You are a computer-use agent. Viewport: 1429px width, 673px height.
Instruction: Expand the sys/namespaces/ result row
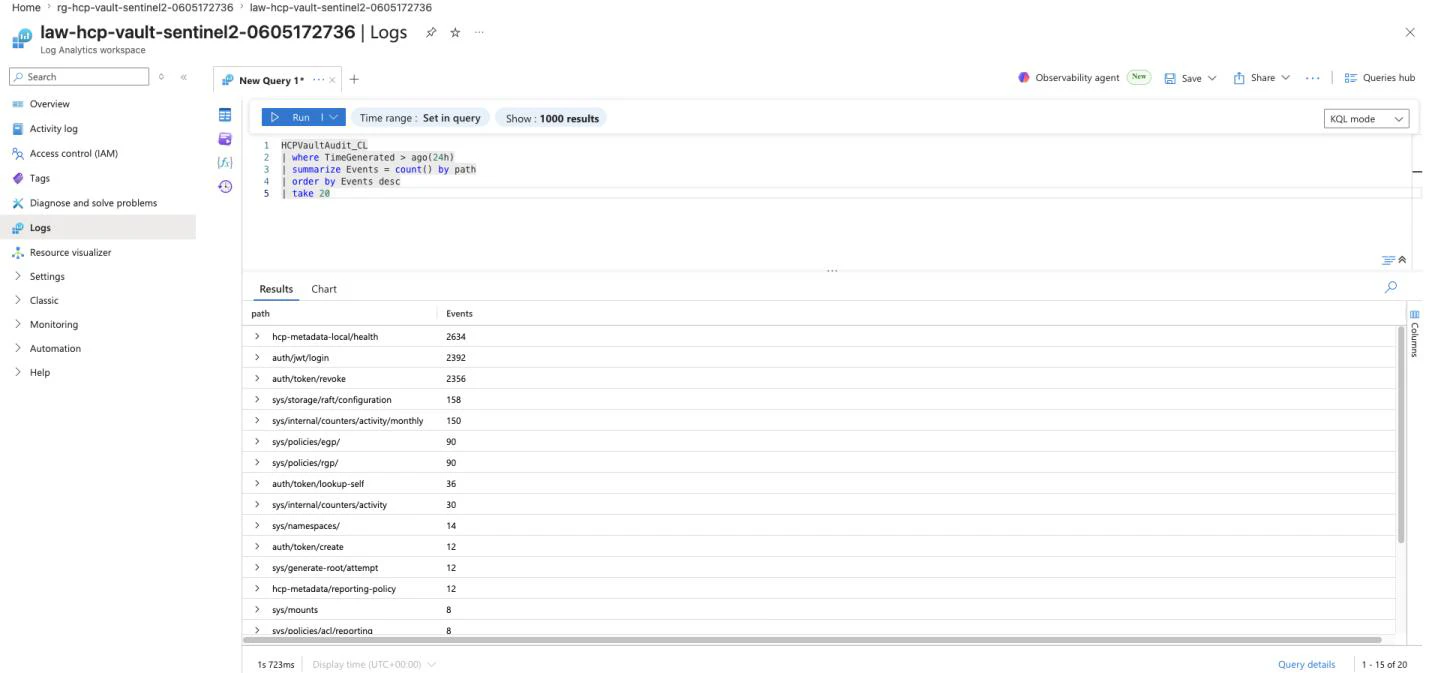click(x=257, y=526)
